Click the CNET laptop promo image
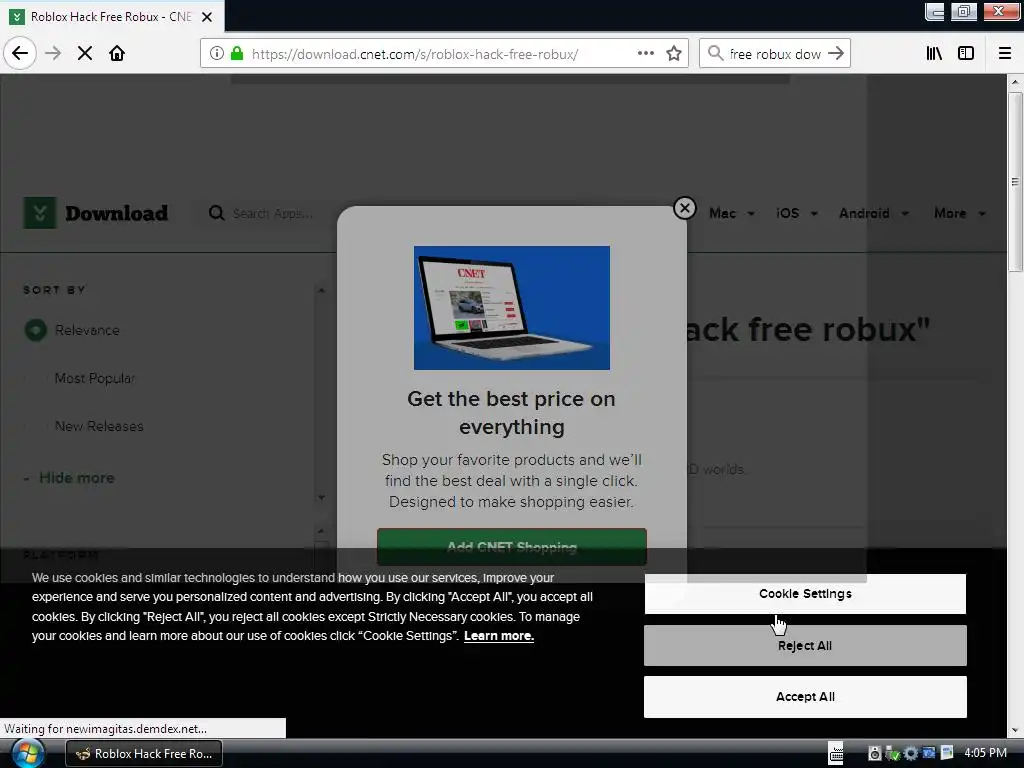1024x768 pixels. [x=512, y=308]
